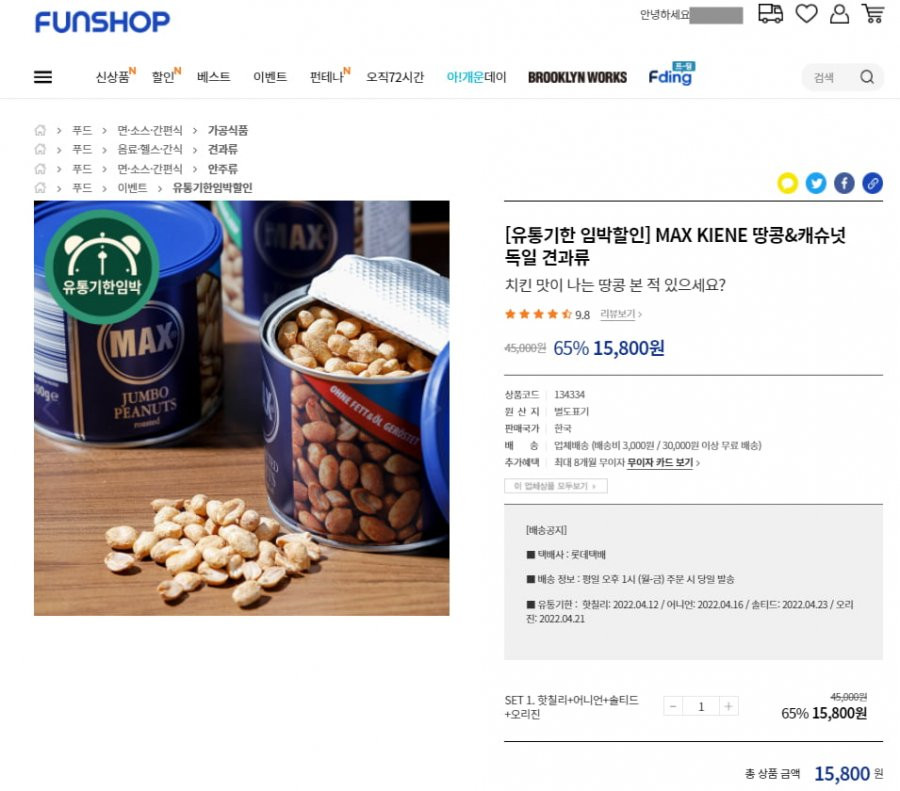The height and width of the screenshot is (791, 900).
Task: Share product on Facebook
Action: (844, 183)
